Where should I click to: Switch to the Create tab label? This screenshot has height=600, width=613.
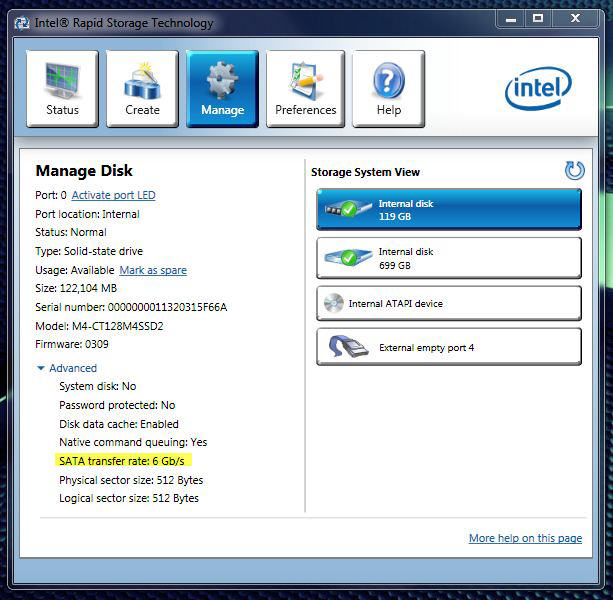tap(142, 110)
